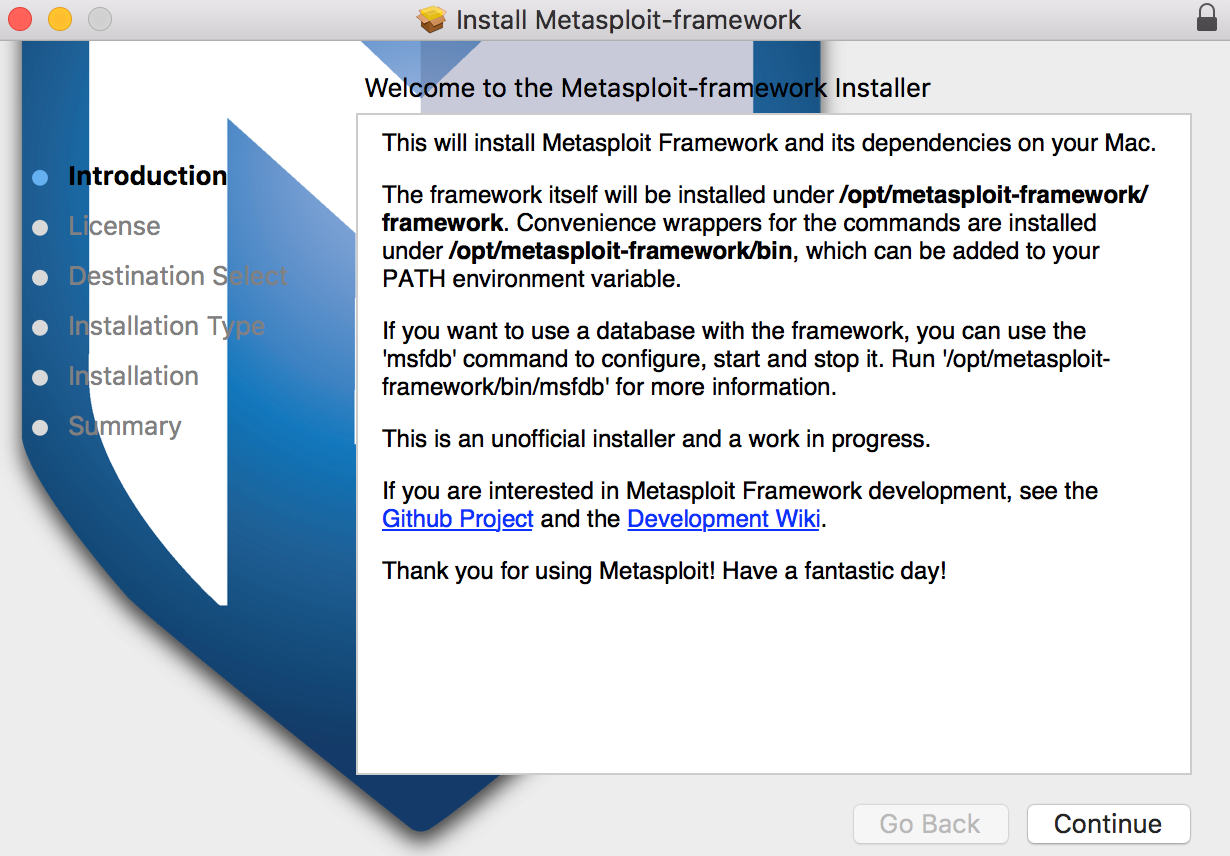
Task: Select the Installation Type step
Action: pyautogui.click(x=167, y=327)
